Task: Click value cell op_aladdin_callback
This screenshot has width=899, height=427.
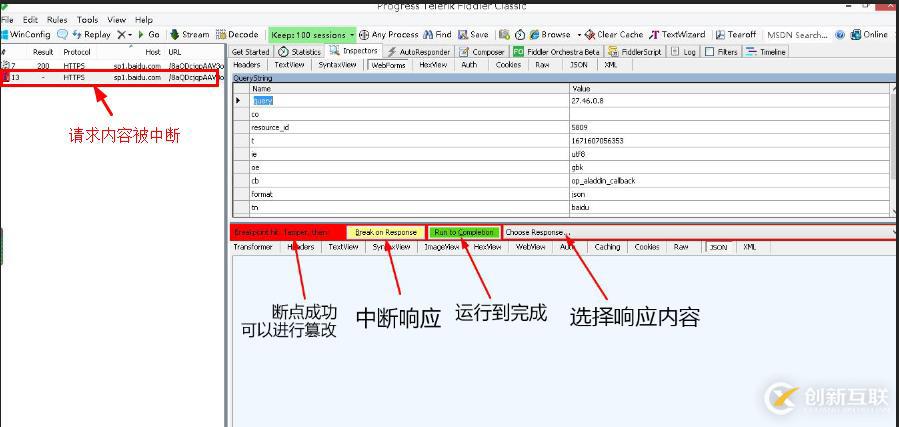Action: pyautogui.click(x=730, y=181)
